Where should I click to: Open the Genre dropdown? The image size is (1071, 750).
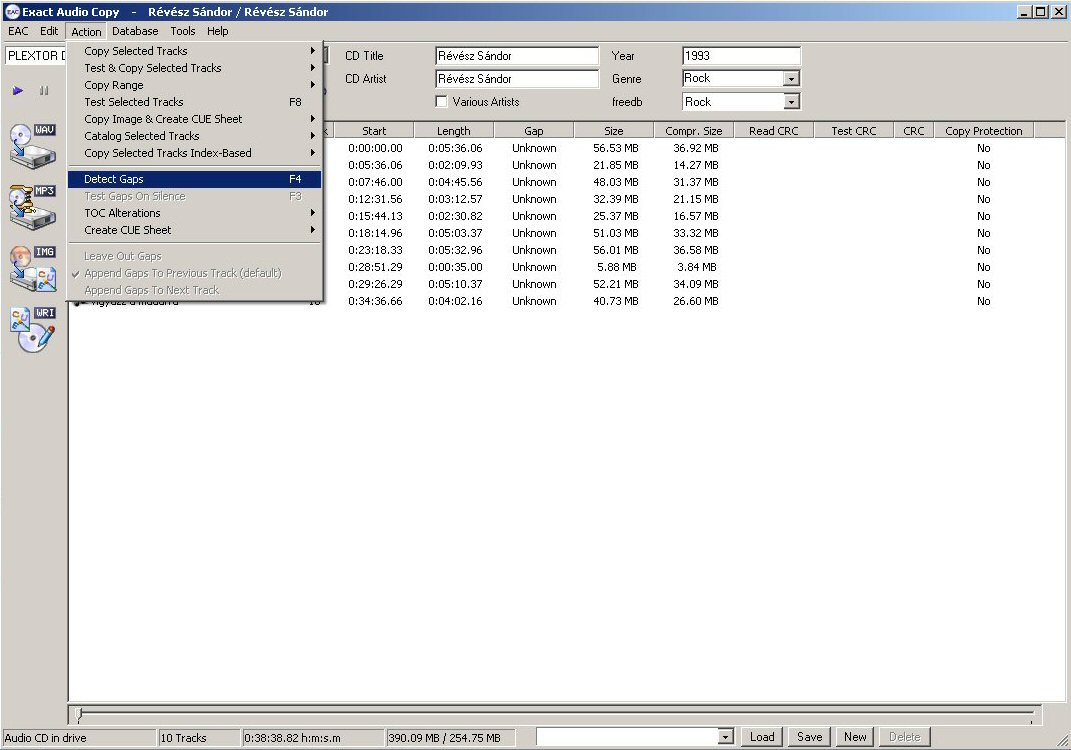coord(791,79)
